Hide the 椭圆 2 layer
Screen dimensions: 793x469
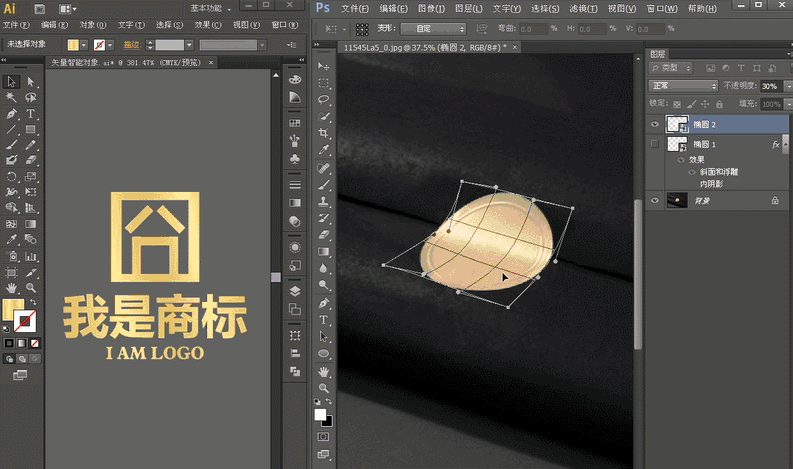(x=655, y=124)
